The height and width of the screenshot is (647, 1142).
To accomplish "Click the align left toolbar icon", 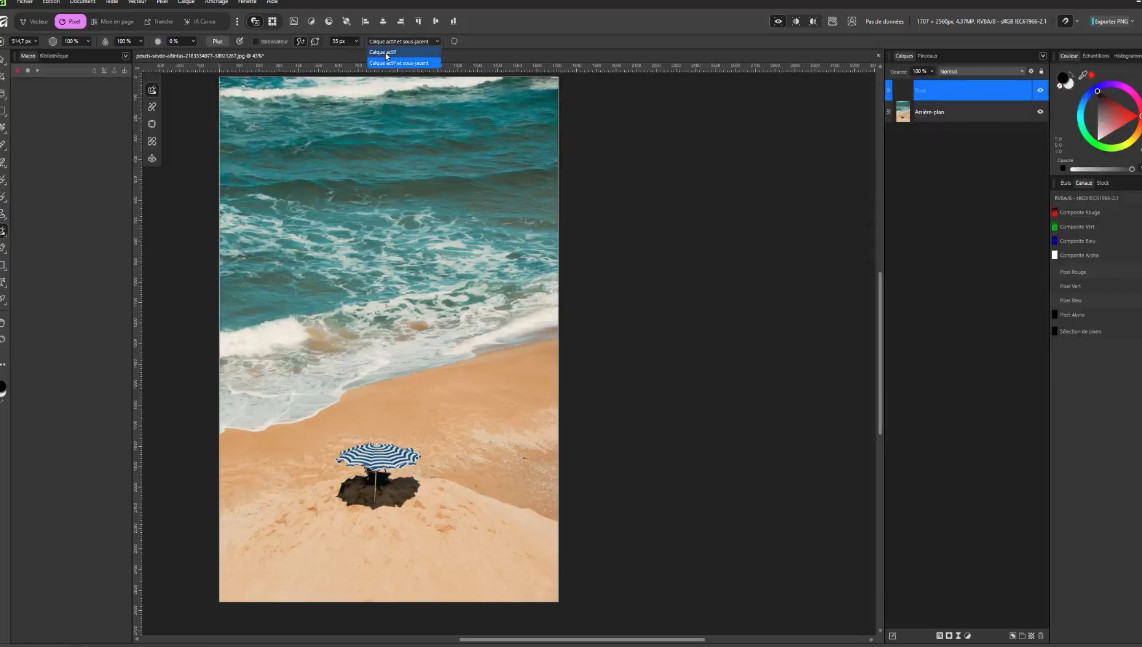I will pyautogui.click(x=366, y=22).
